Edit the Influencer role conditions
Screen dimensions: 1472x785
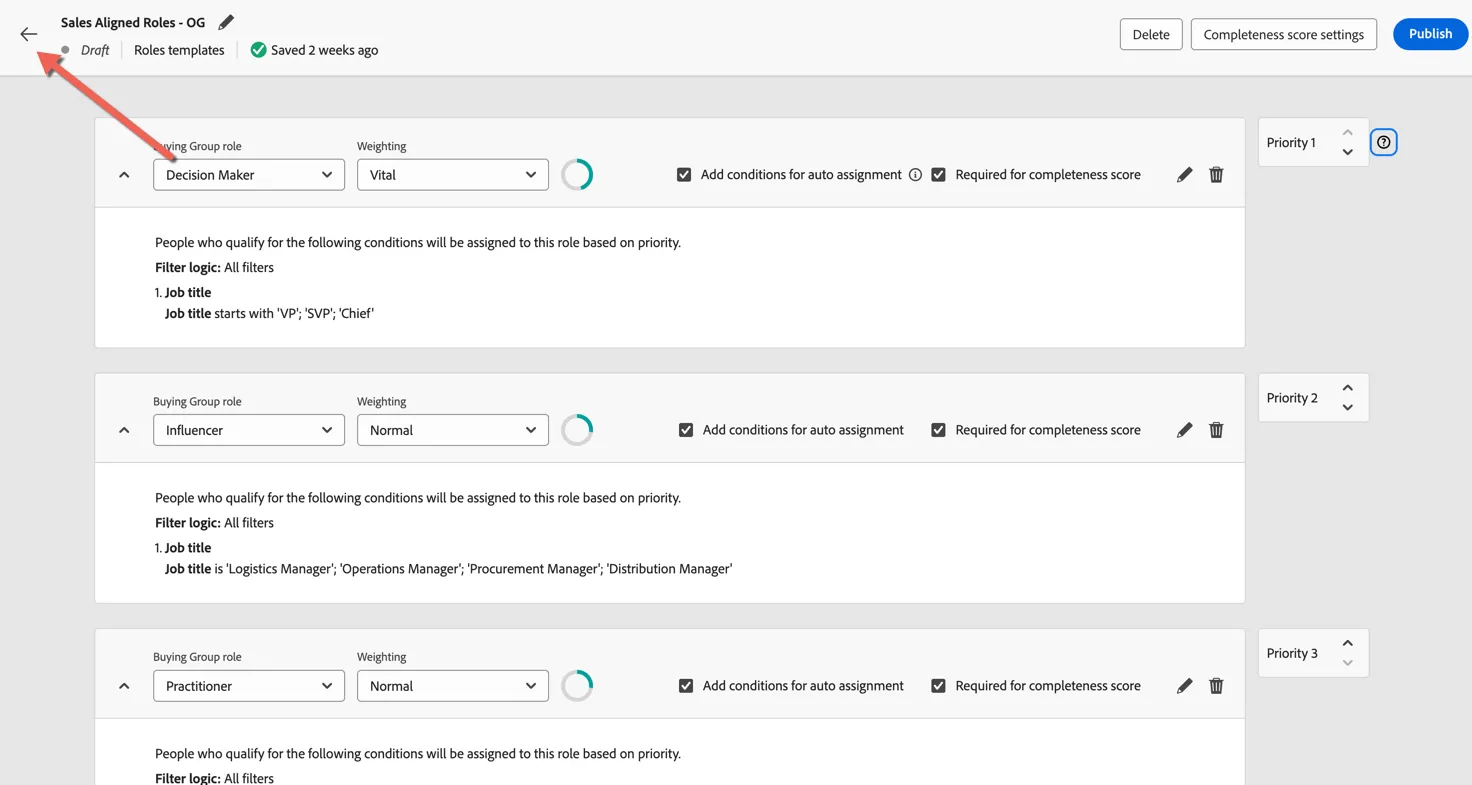tap(1184, 430)
